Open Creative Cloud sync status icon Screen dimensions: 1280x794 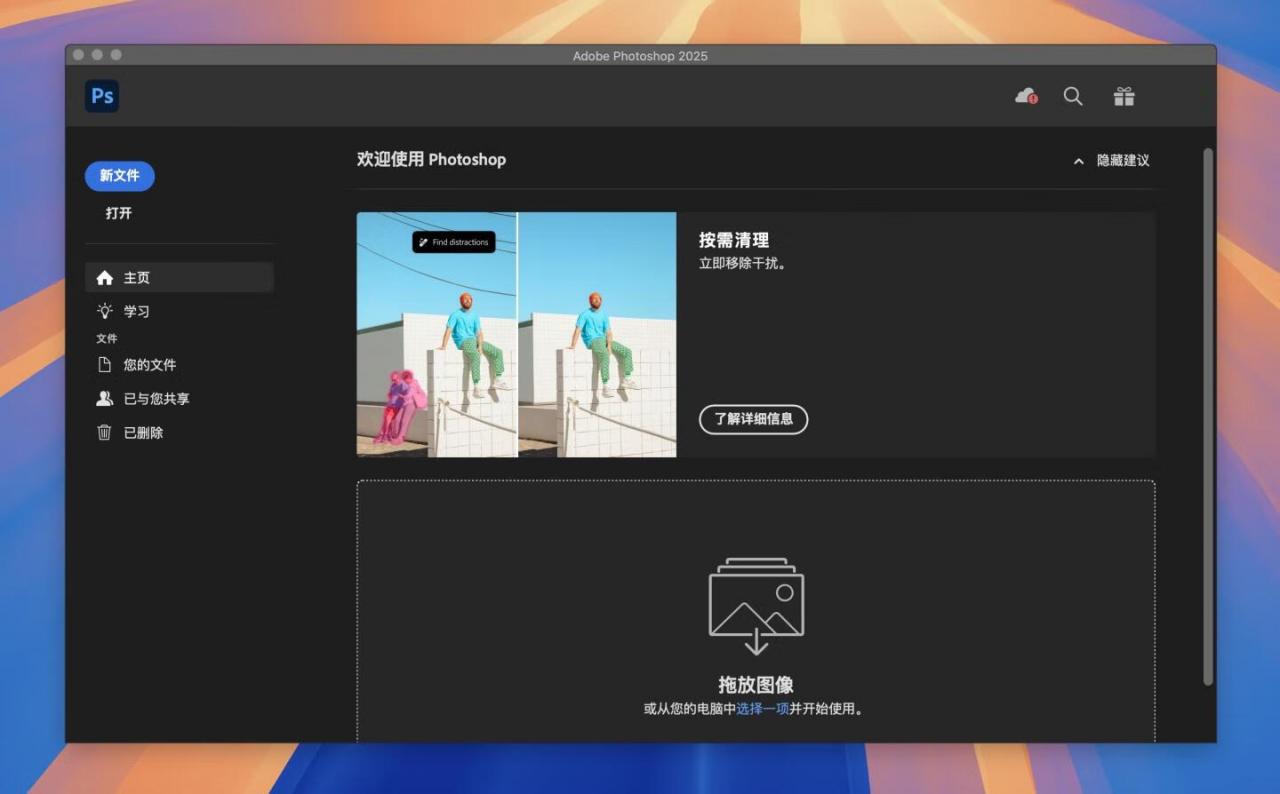click(x=1024, y=96)
